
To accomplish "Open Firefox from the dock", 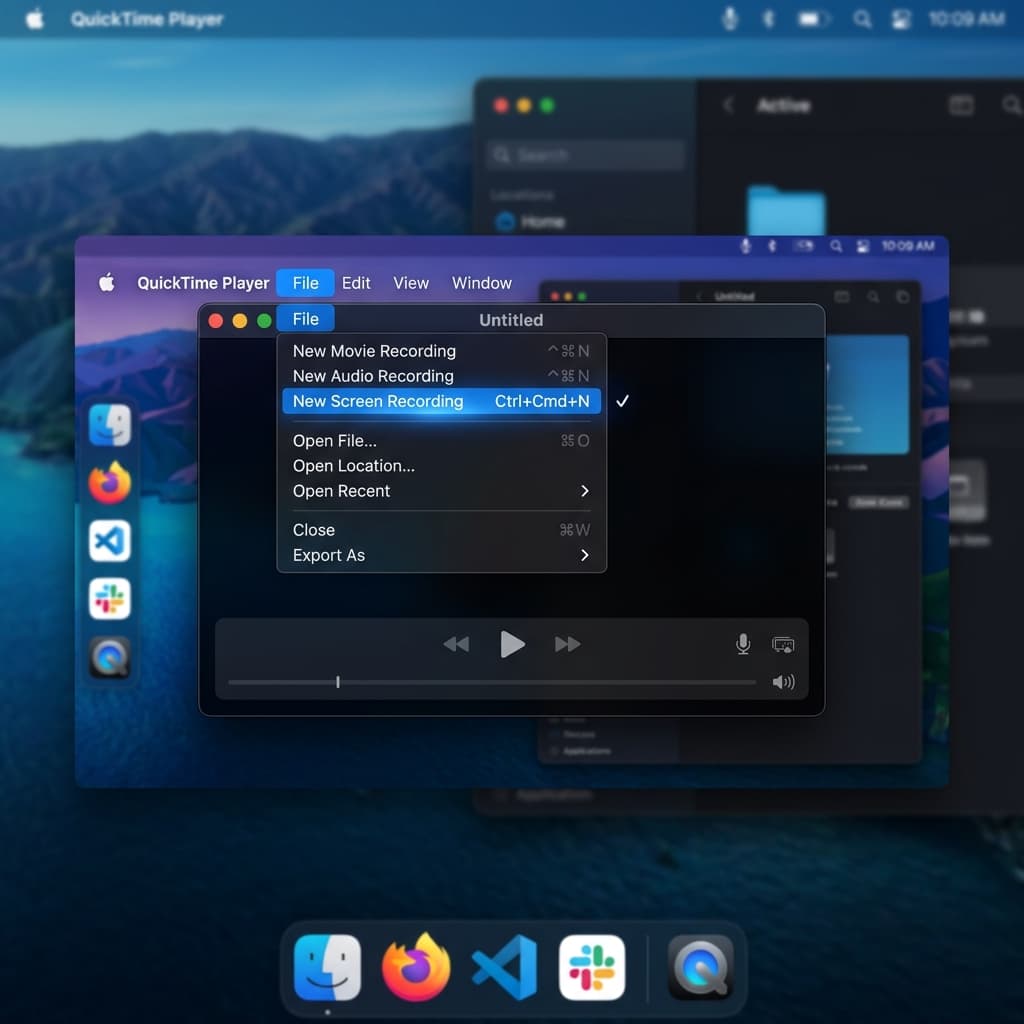I will point(417,967).
